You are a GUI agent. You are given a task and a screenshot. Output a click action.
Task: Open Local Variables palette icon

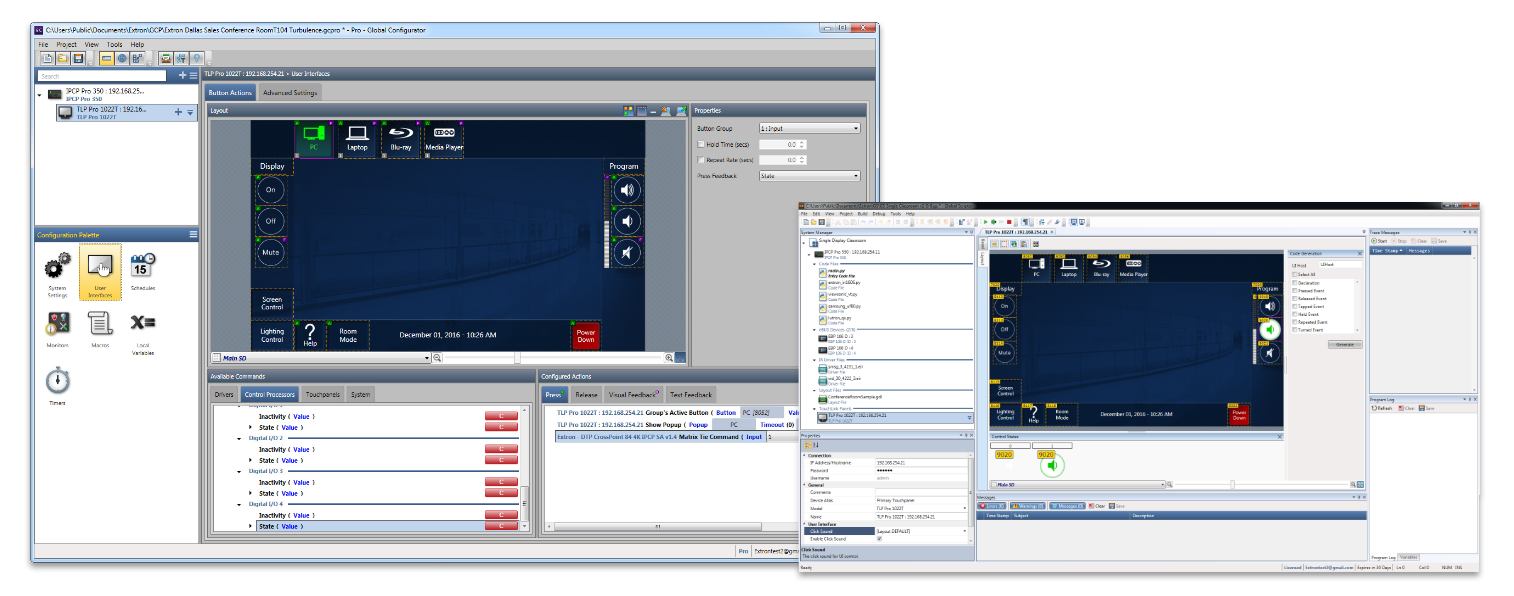[x=143, y=332]
